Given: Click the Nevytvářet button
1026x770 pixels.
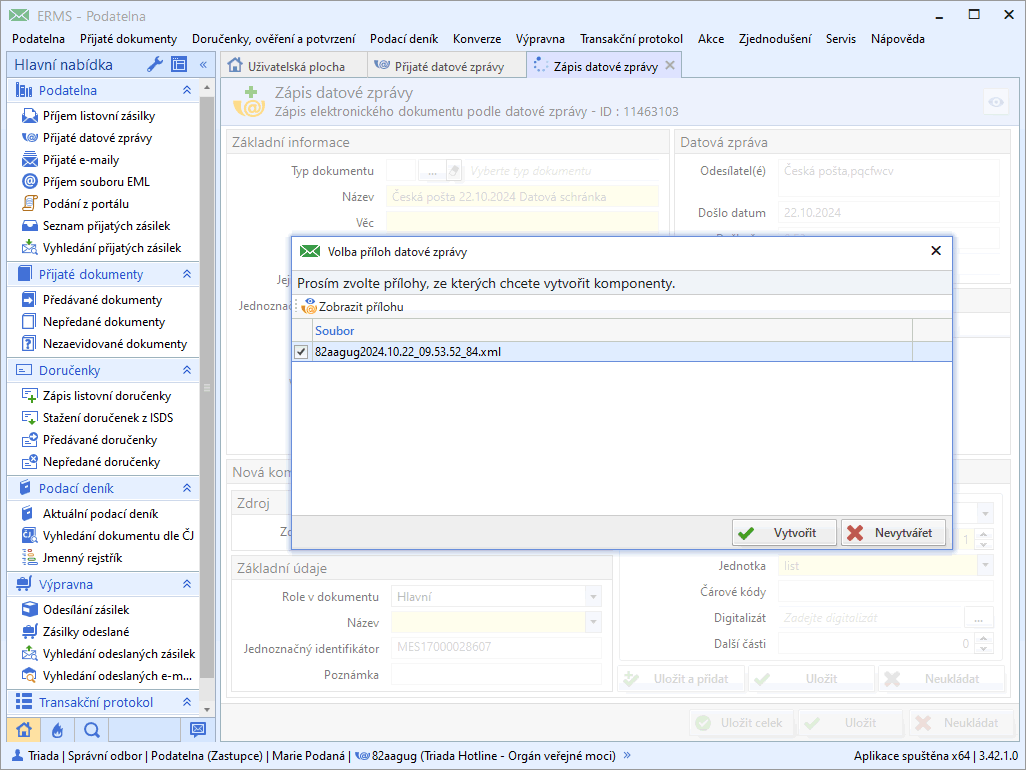Looking at the screenshot, I should coord(892,533).
